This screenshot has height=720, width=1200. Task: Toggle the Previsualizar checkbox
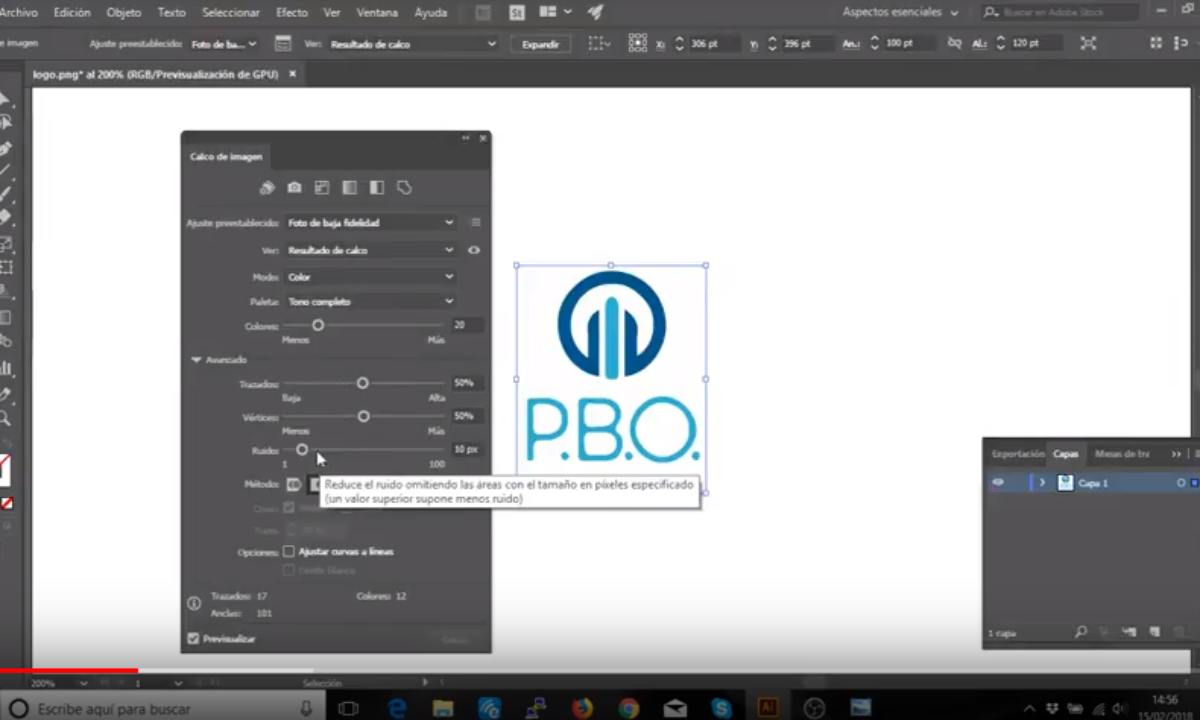(193, 638)
